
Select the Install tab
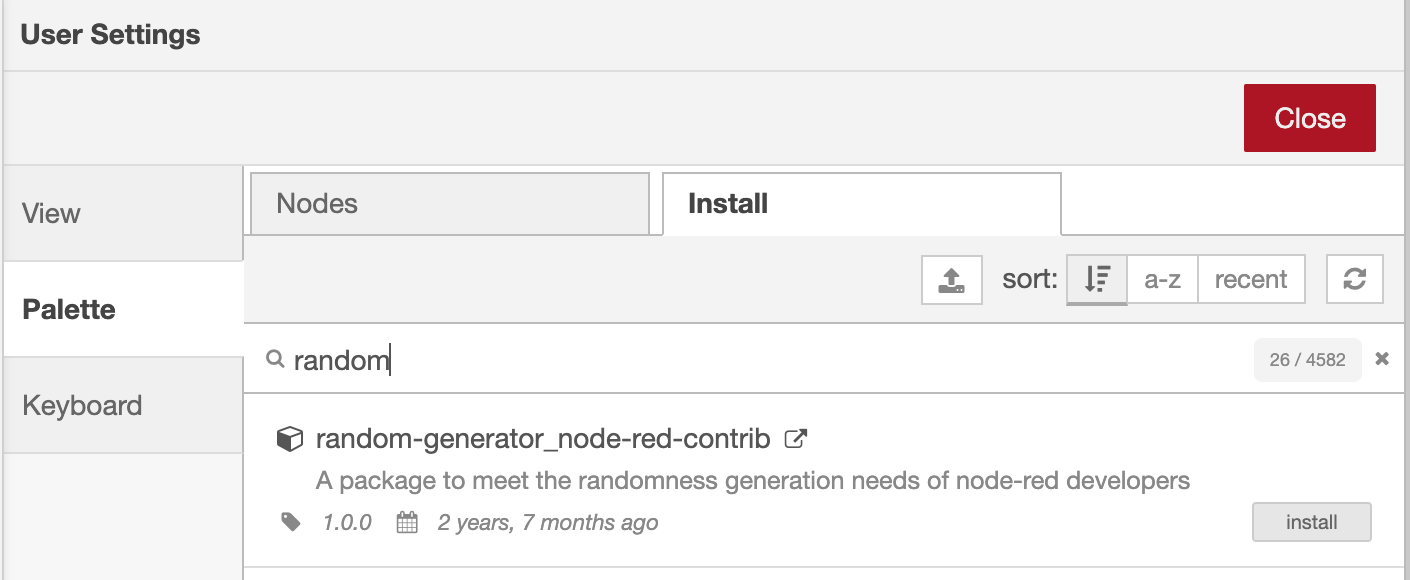pos(860,204)
